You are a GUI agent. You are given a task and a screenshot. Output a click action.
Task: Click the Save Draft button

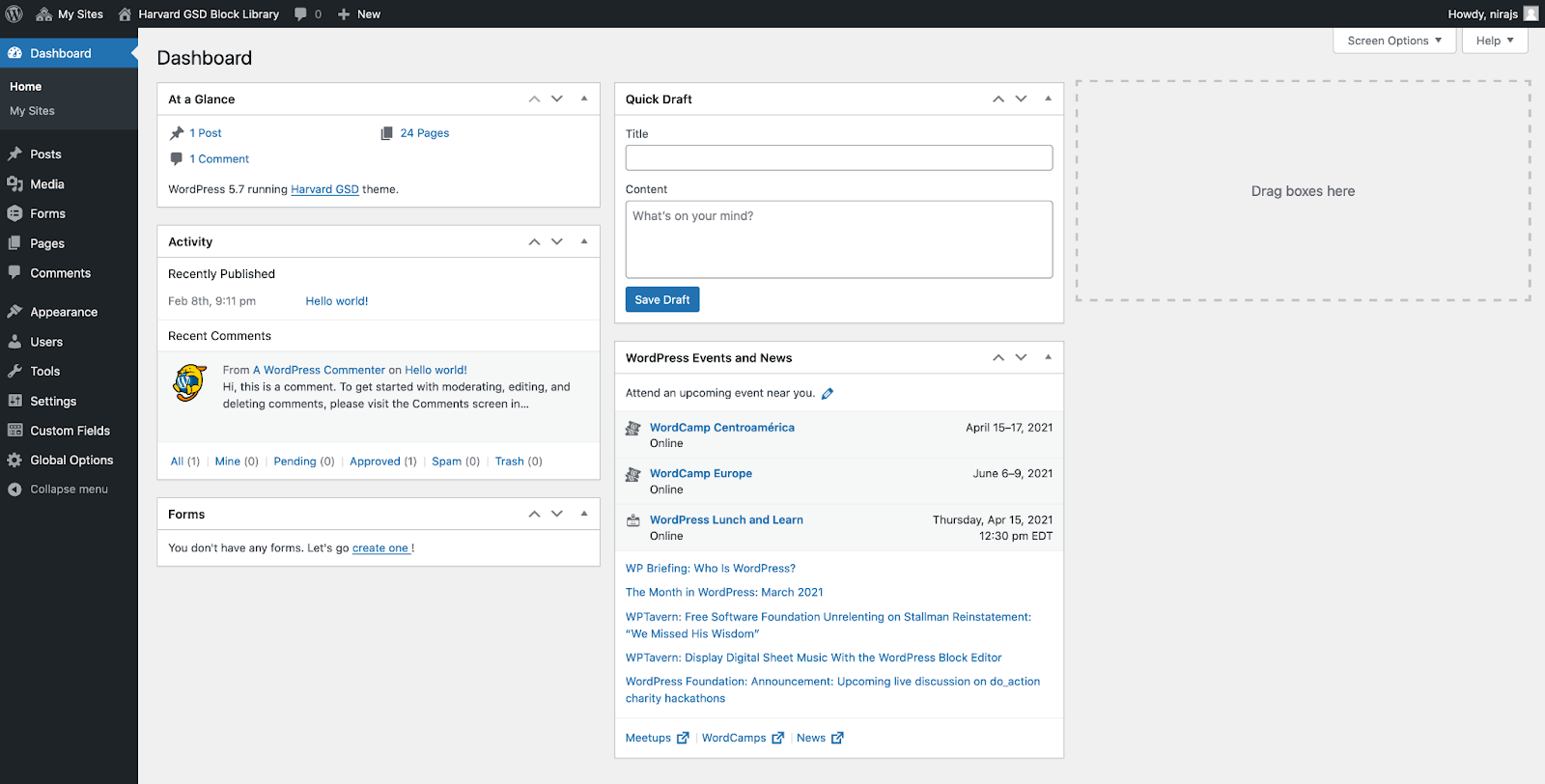tap(661, 300)
